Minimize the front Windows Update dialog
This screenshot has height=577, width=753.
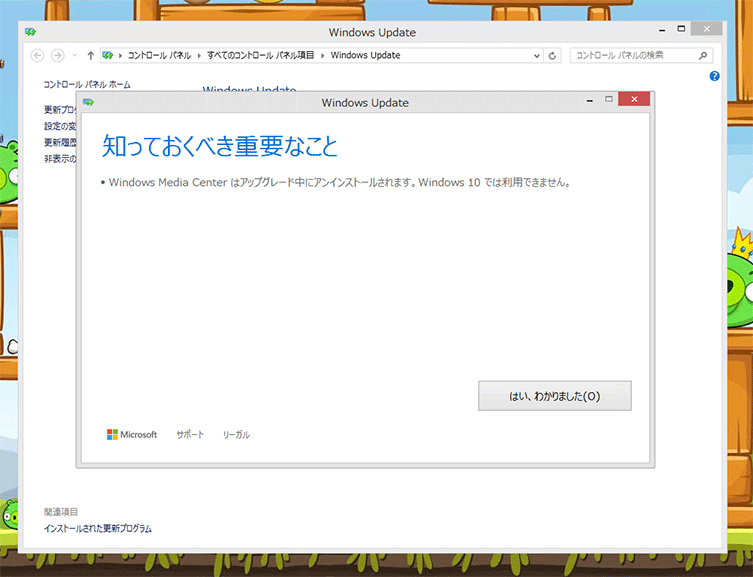(590, 100)
